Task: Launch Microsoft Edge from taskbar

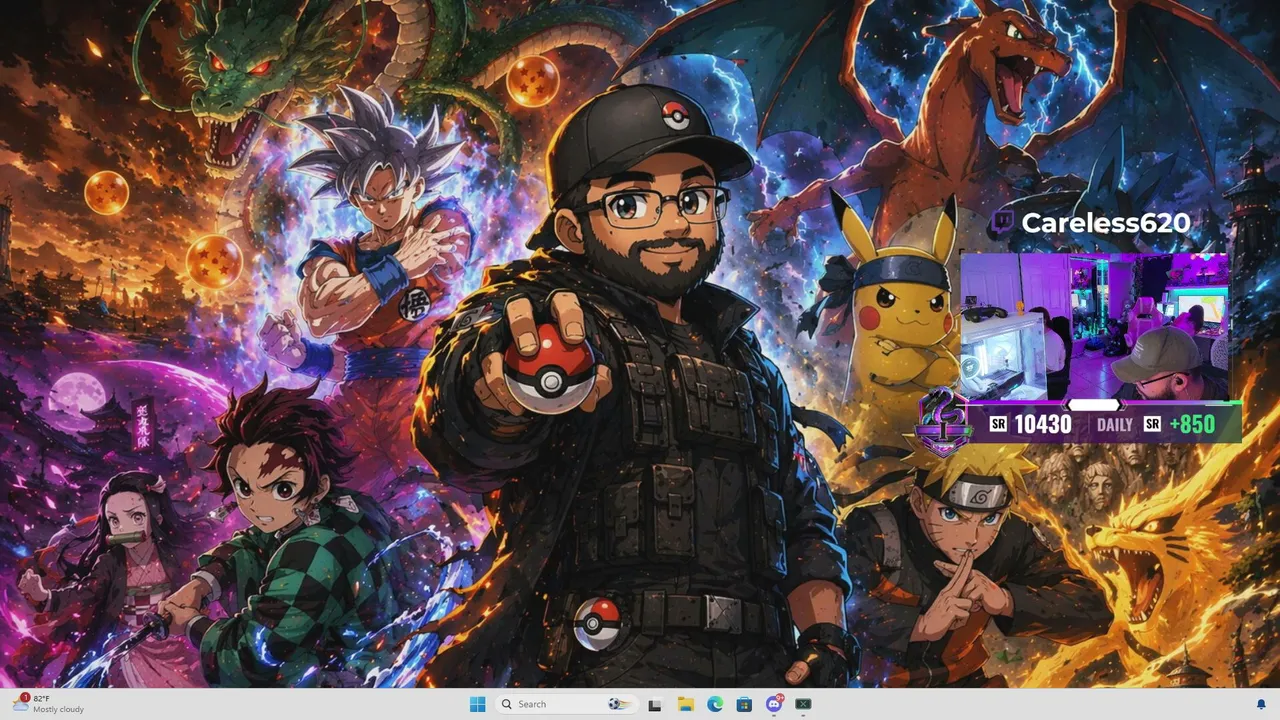Action: [x=715, y=704]
